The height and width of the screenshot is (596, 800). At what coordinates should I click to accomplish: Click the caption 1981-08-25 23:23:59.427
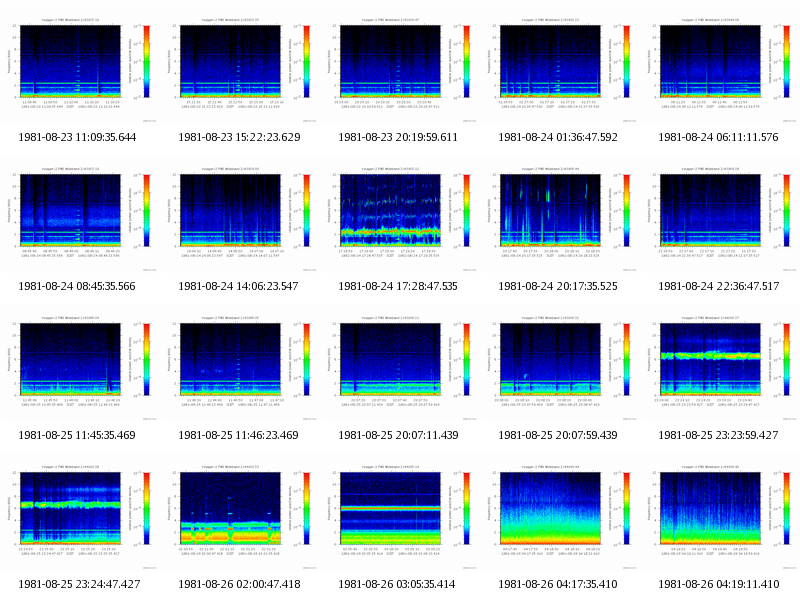(718, 435)
